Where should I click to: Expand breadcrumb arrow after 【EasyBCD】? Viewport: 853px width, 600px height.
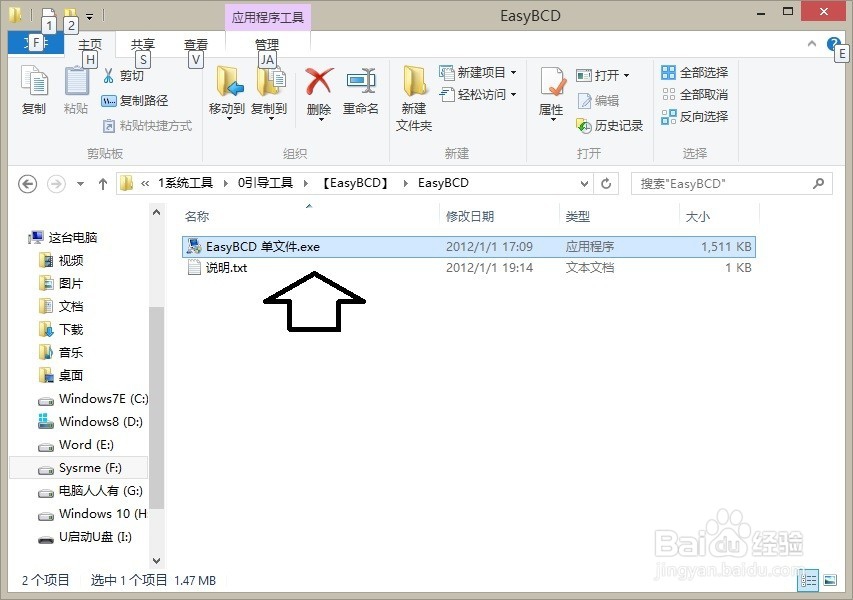(405, 183)
